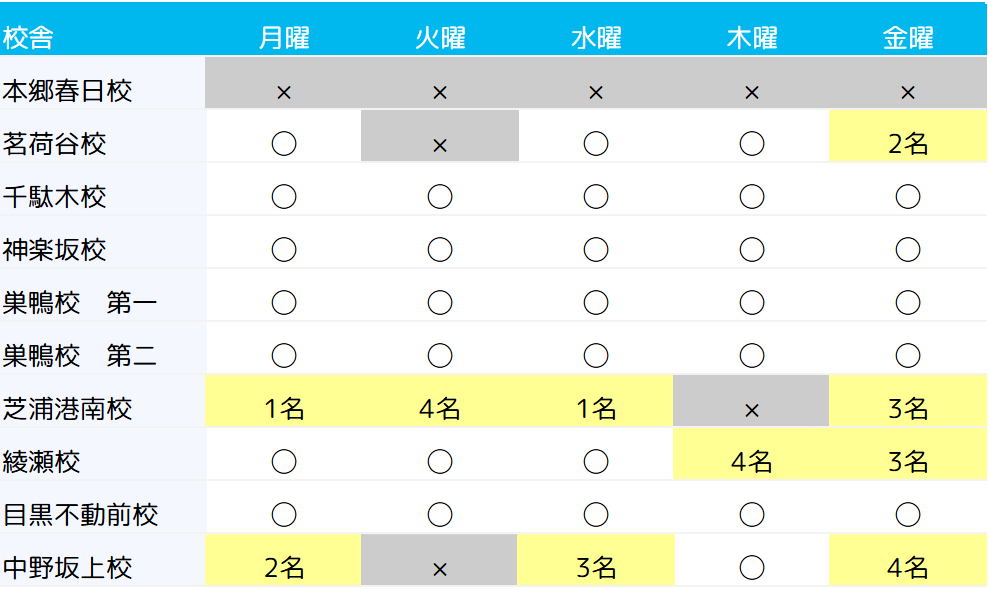Image resolution: width=988 pixels, height=589 pixels.
Task: Click the circle for 千駄木校 on 水曜
Action: coord(596,197)
